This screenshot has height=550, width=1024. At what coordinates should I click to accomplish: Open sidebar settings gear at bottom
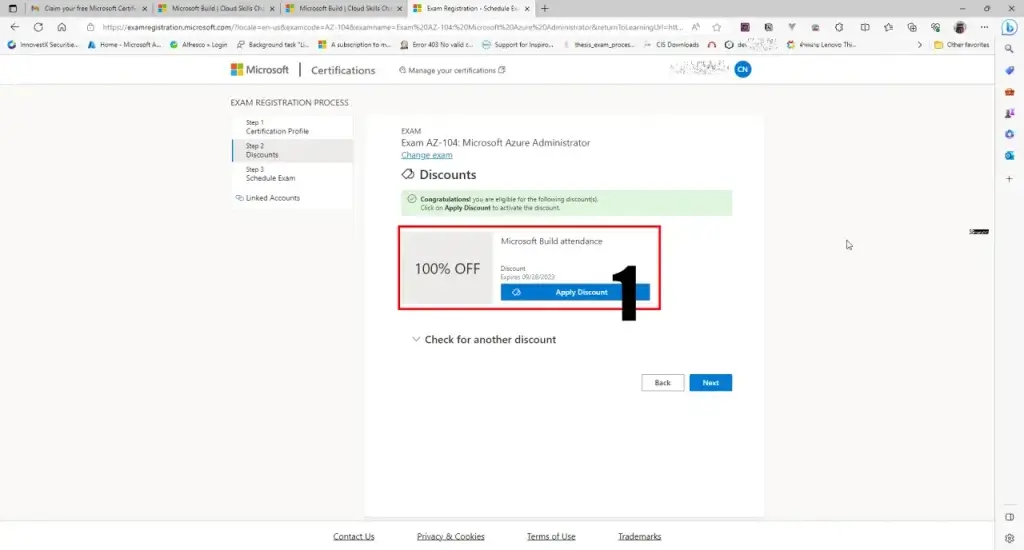point(1010,538)
